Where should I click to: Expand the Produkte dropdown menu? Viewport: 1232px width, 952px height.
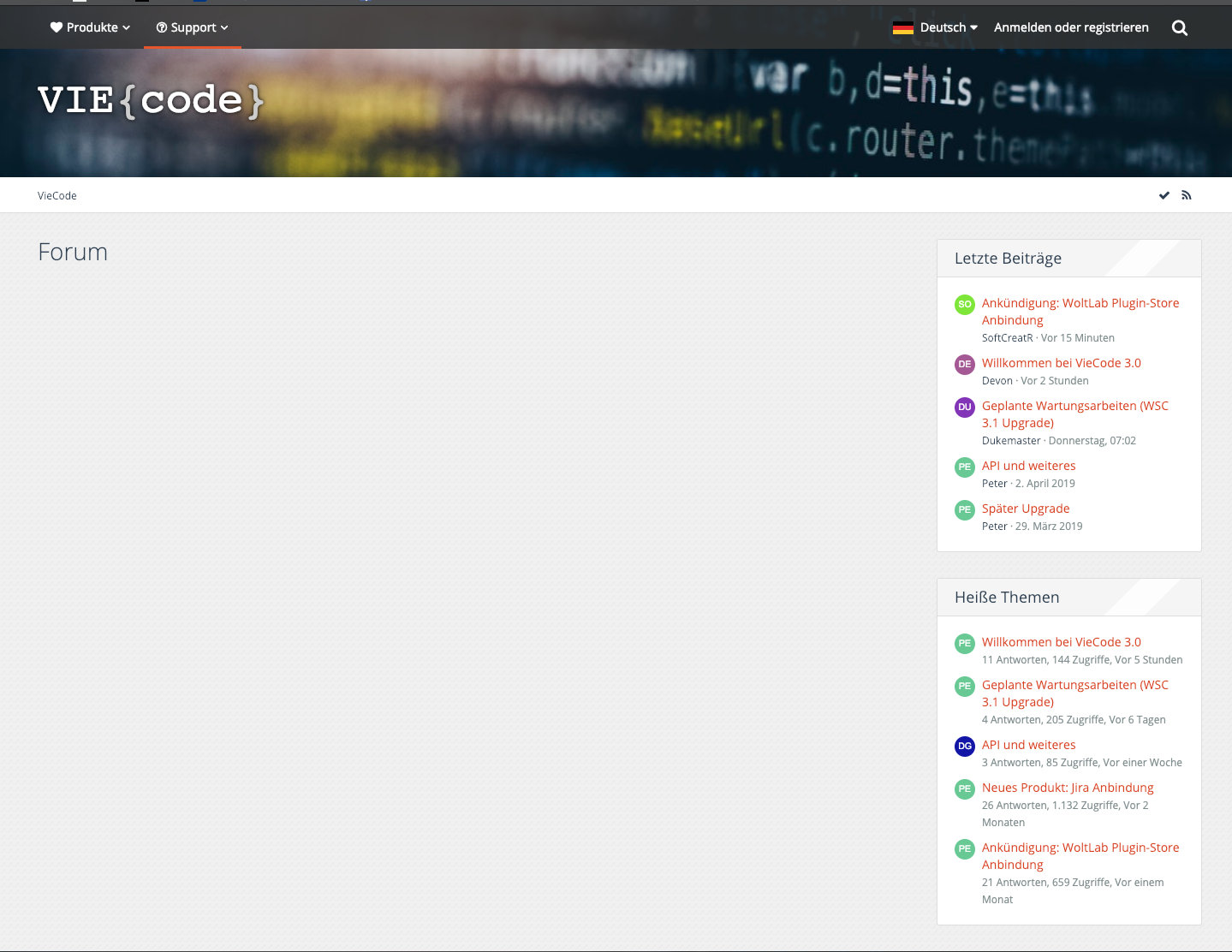[x=90, y=27]
